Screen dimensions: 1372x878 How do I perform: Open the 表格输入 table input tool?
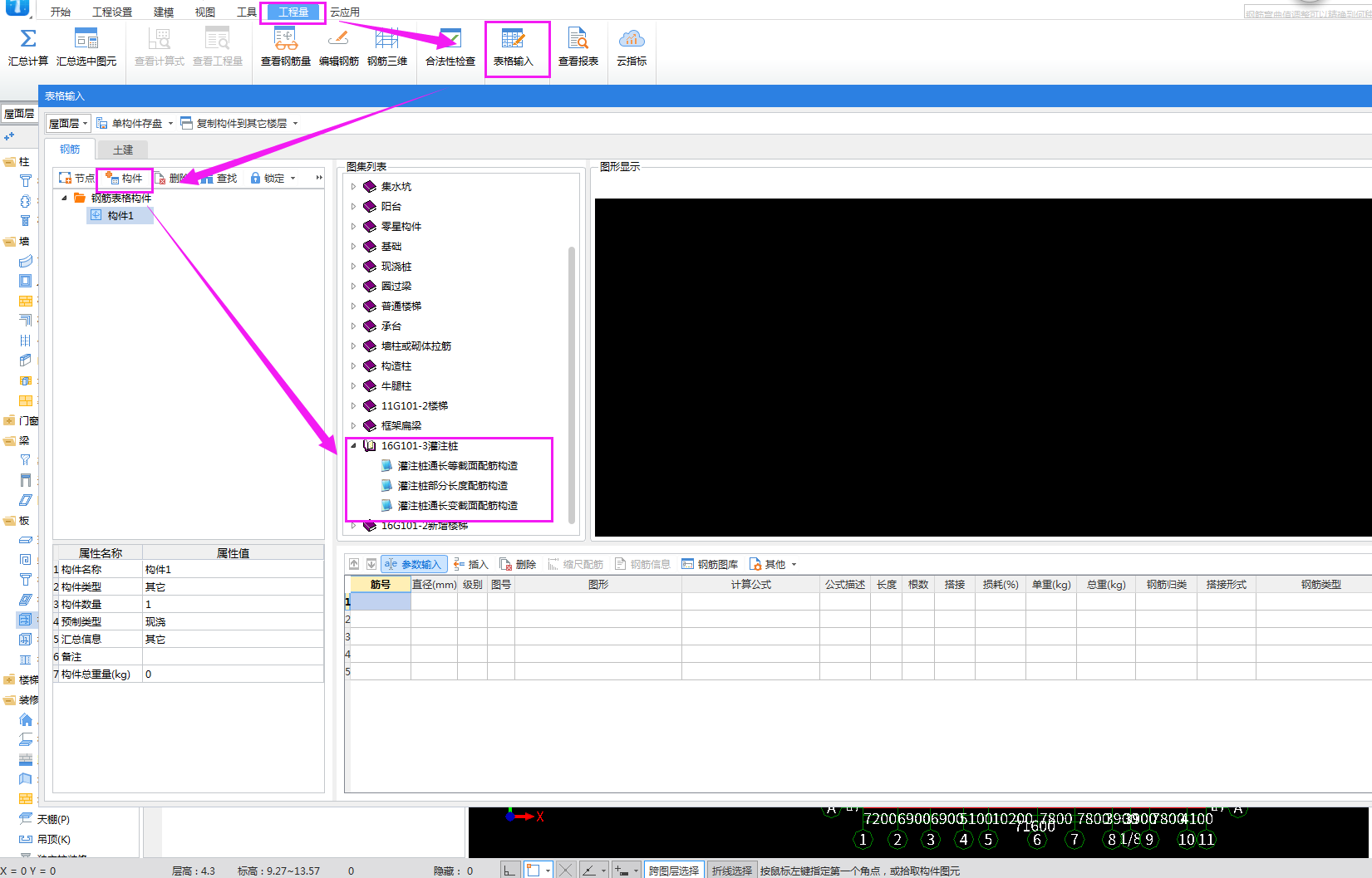coord(514,48)
